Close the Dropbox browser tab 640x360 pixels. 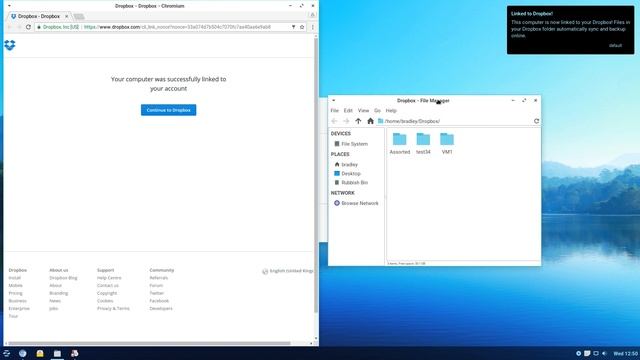pyautogui.click(x=67, y=16)
